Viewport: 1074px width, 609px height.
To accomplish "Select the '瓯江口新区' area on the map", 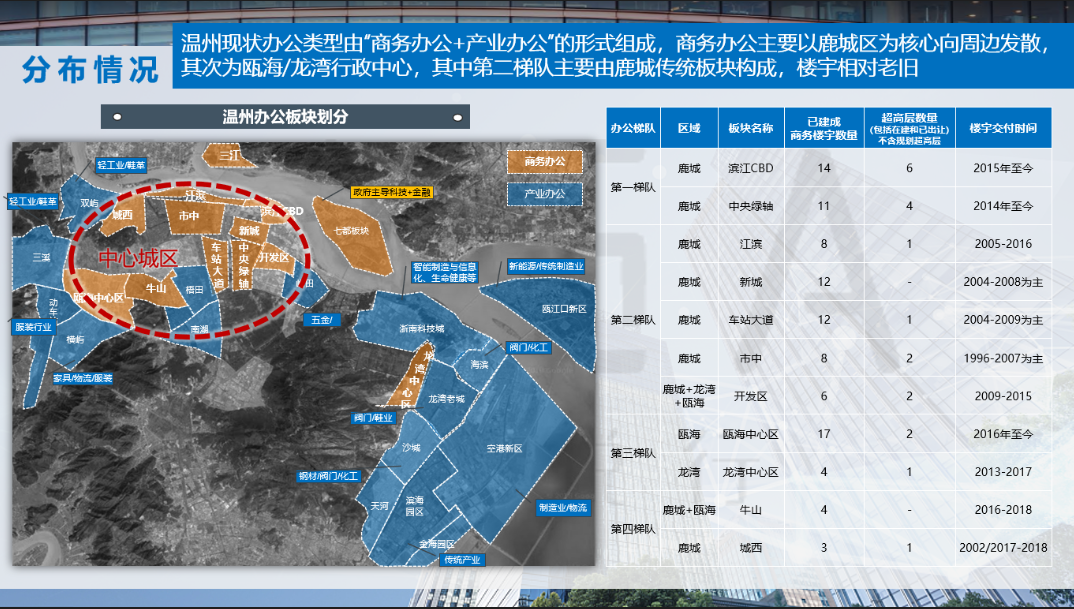I will click(x=564, y=309).
